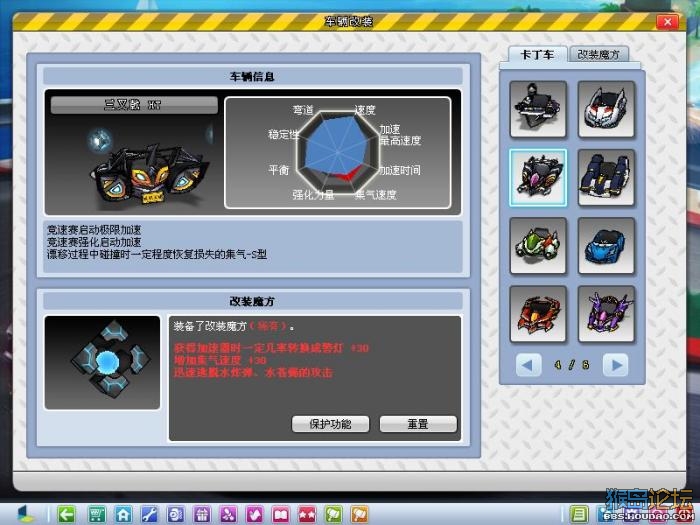Click the 集气速度 radar label
The height and width of the screenshot is (525, 700).
[x=375, y=195]
